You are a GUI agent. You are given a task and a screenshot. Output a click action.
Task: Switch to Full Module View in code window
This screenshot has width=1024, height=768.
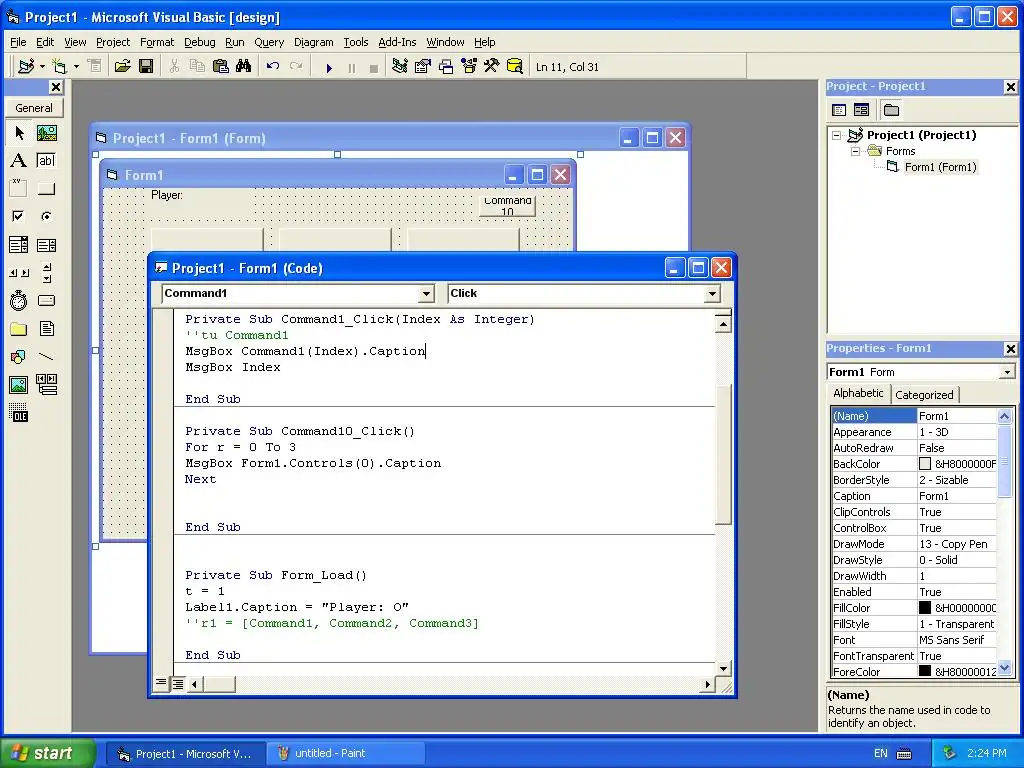tap(178, 684)
